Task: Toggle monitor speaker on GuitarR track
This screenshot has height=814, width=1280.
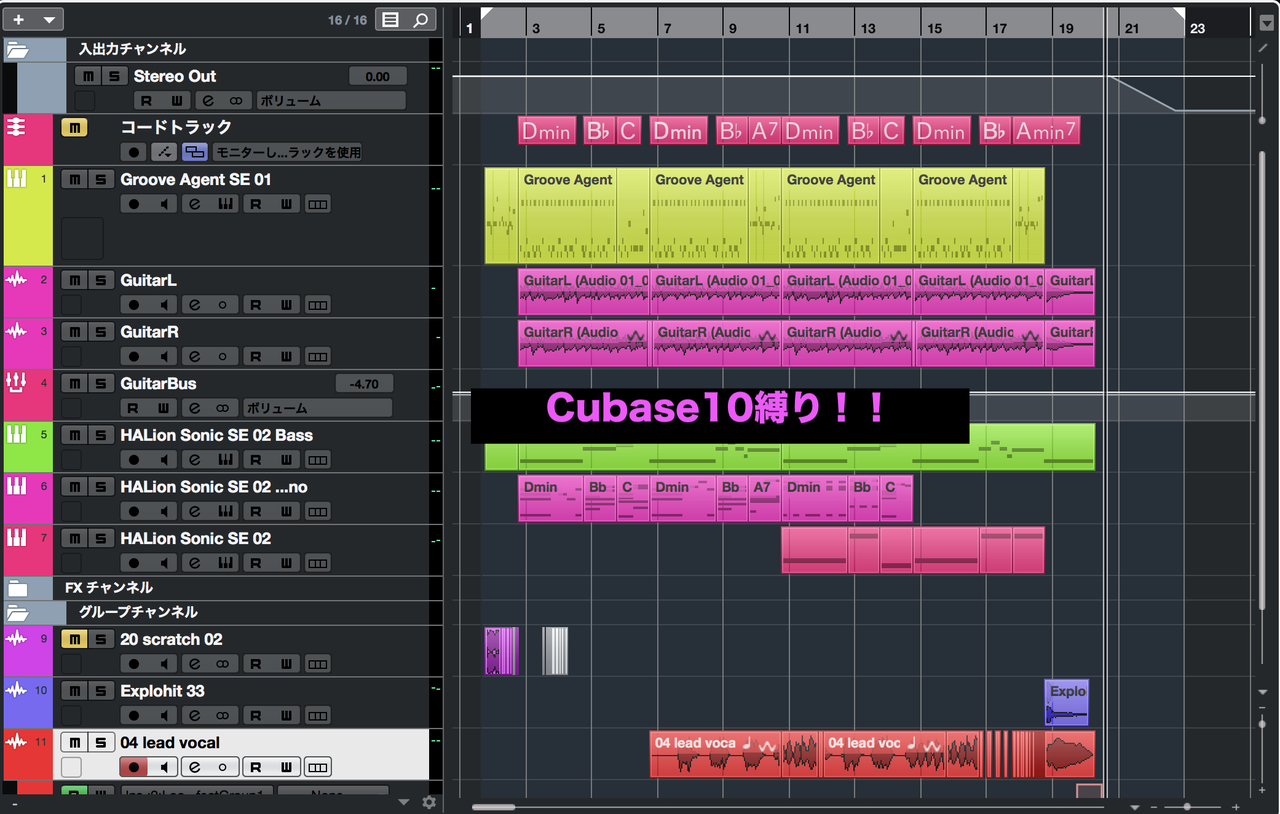Action: [x=164, y=357]
